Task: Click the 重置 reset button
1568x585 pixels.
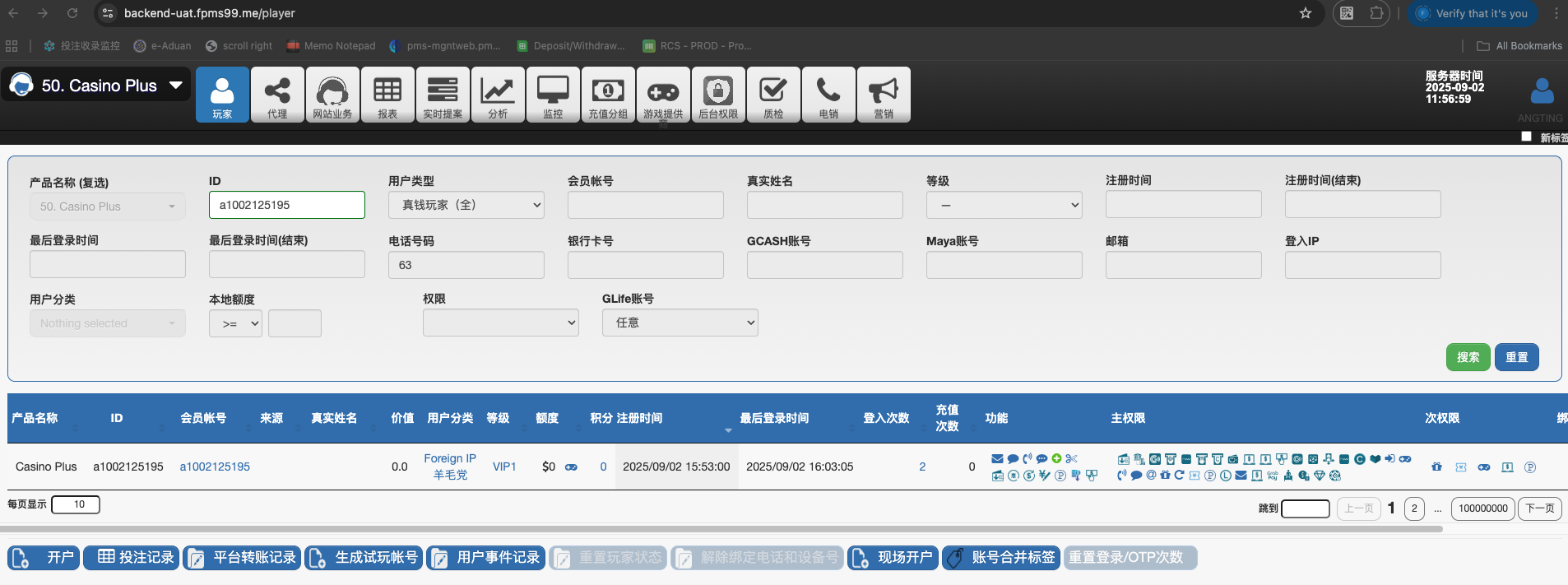Action: tap(1516, 357)
